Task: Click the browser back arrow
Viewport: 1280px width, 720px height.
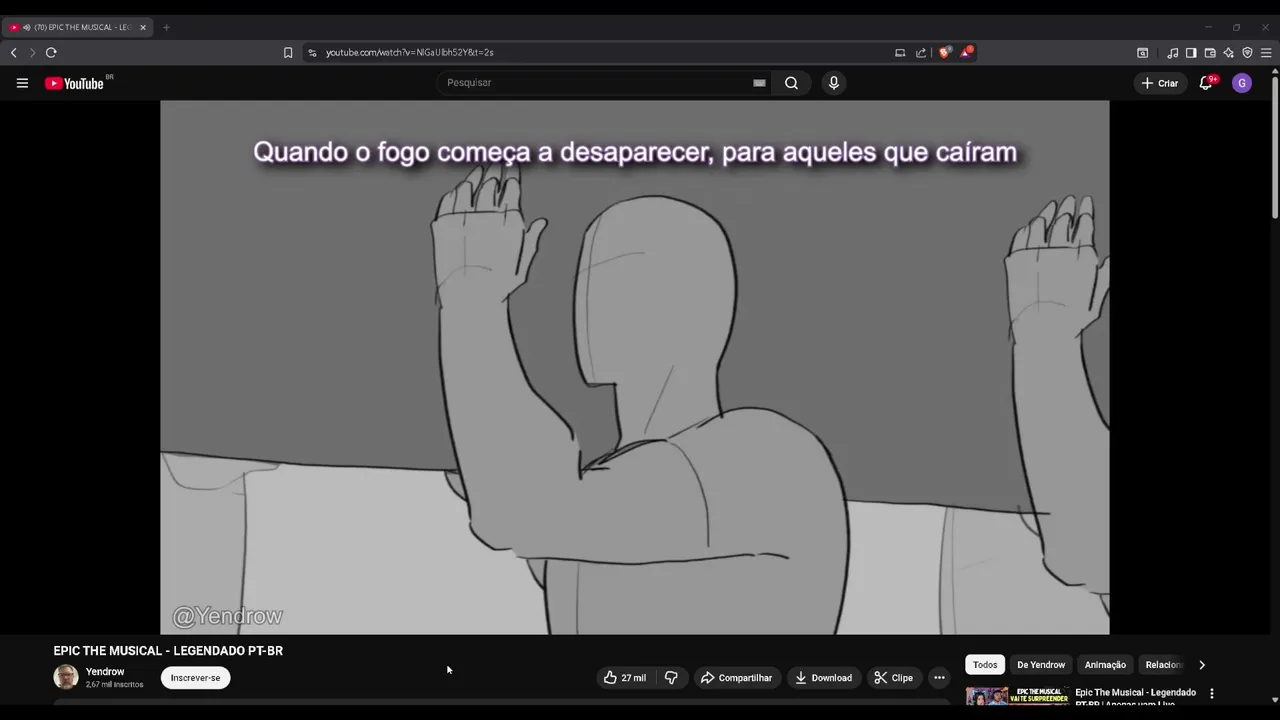Action: point(14,52)
